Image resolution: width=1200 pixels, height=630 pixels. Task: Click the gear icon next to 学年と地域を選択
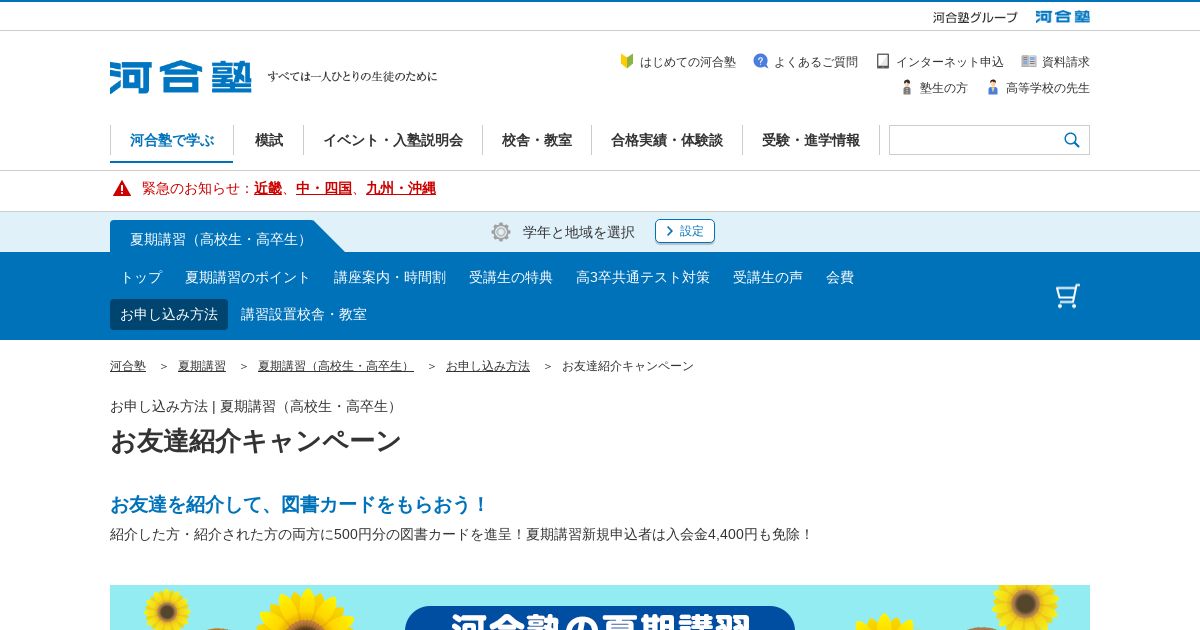pyautogui.click(x=501, y=232)
